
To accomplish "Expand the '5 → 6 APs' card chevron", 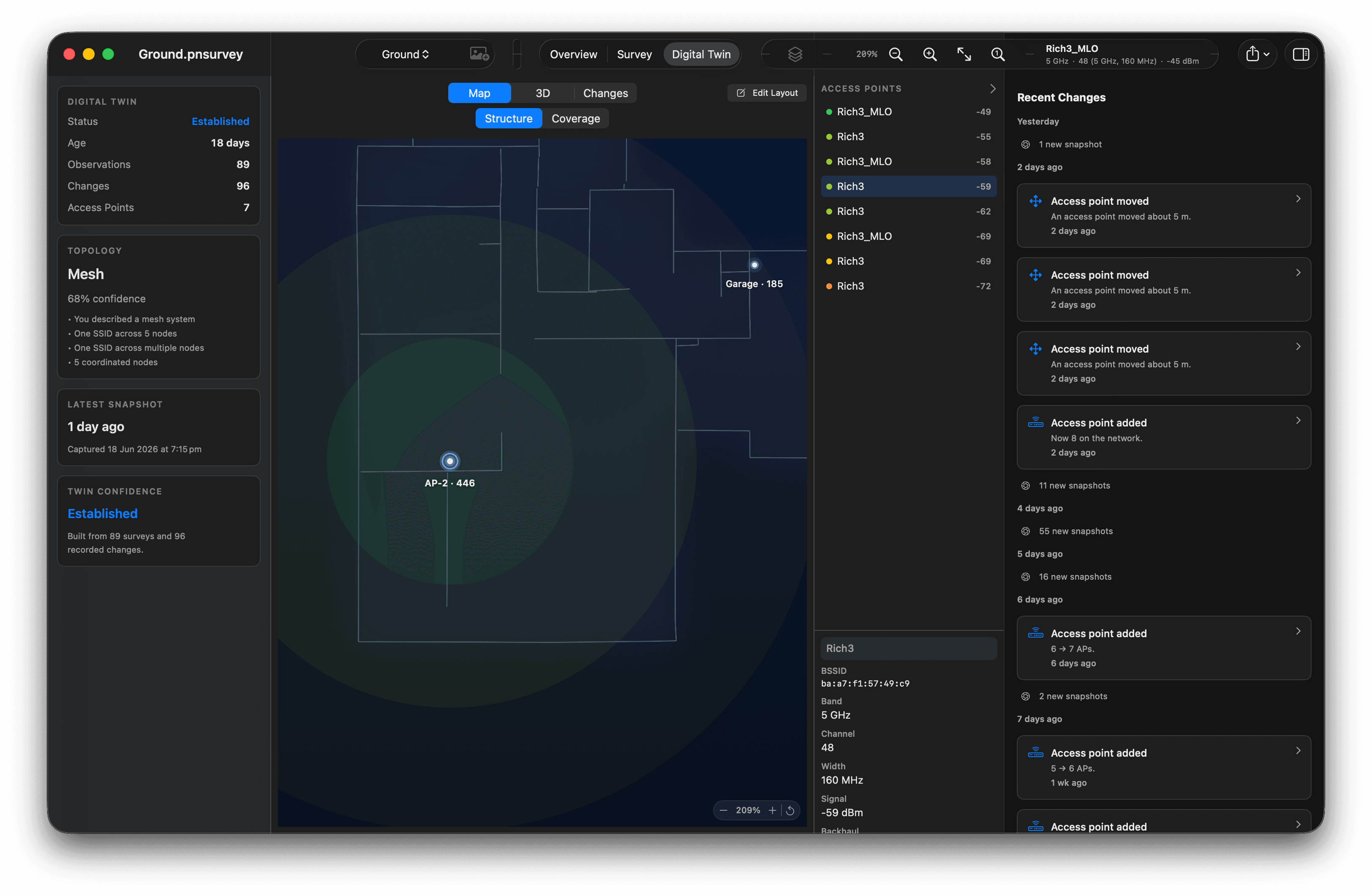I will (1298, 750).
